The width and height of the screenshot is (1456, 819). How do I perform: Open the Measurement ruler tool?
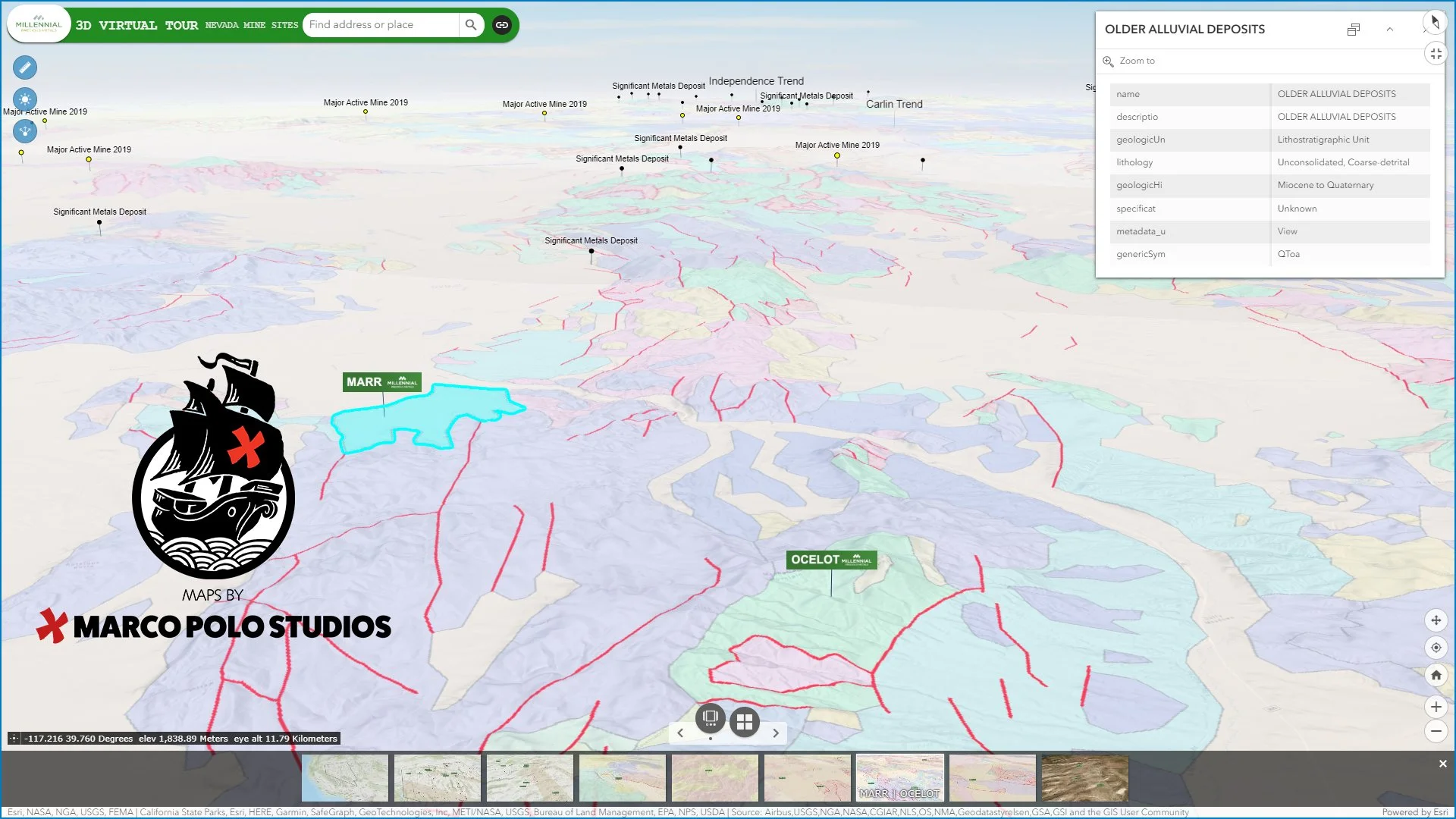25,67
